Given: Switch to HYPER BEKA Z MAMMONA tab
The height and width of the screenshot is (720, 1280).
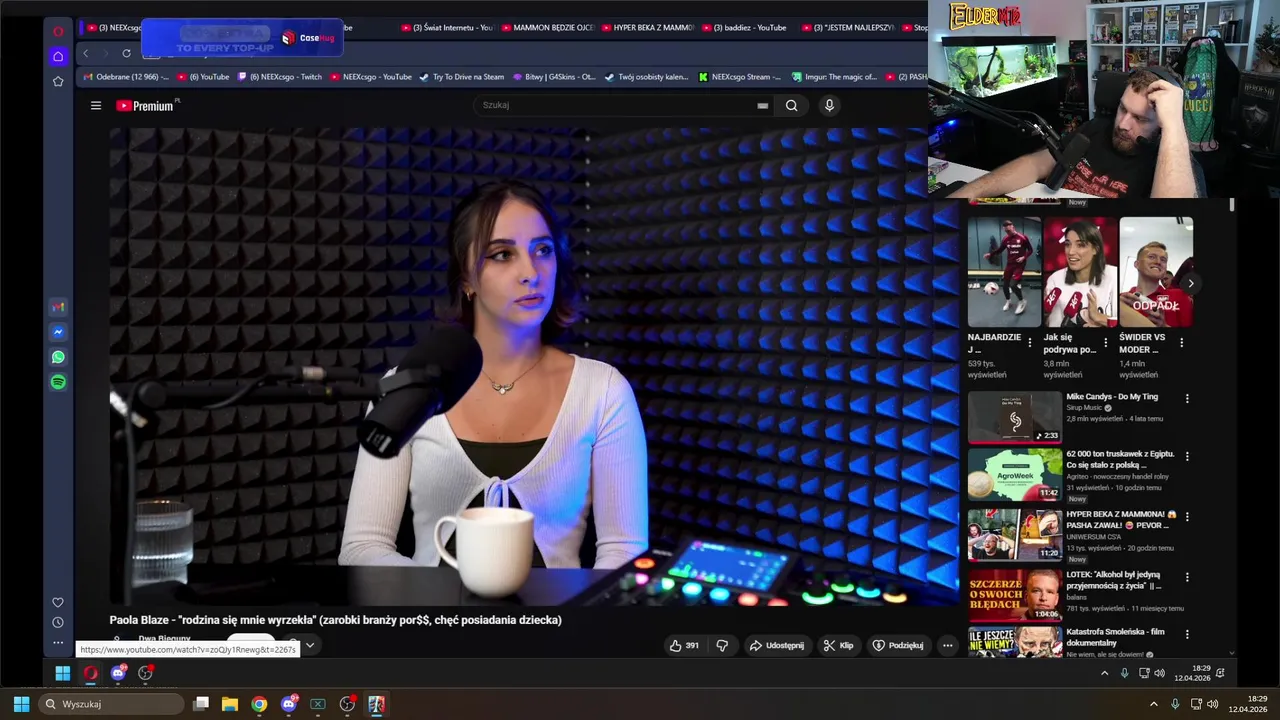Looking at the screenshot, I should 648,27.
